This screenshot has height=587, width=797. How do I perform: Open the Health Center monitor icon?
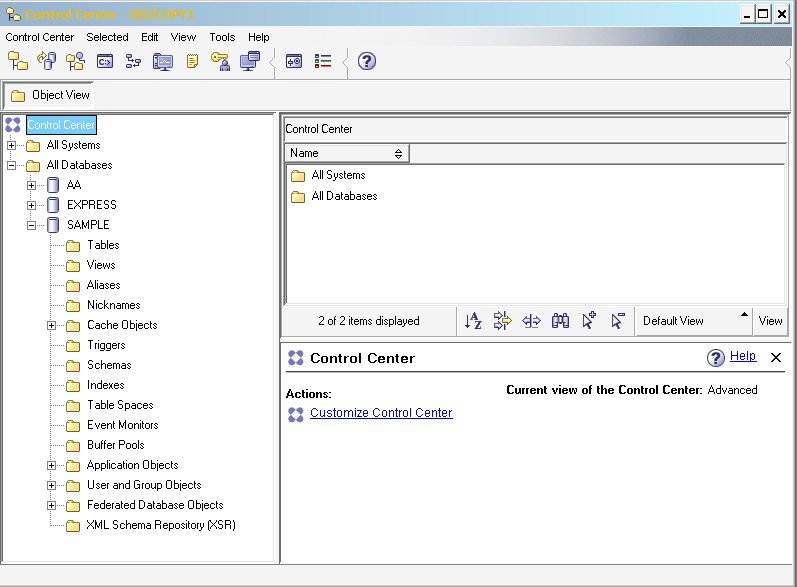[x=163, y=61]
